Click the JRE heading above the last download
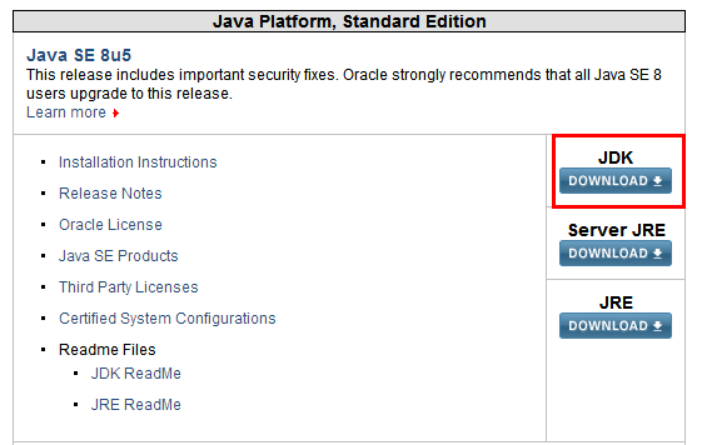The height and width of the screenshot is (445, 702). pos(616,302)
